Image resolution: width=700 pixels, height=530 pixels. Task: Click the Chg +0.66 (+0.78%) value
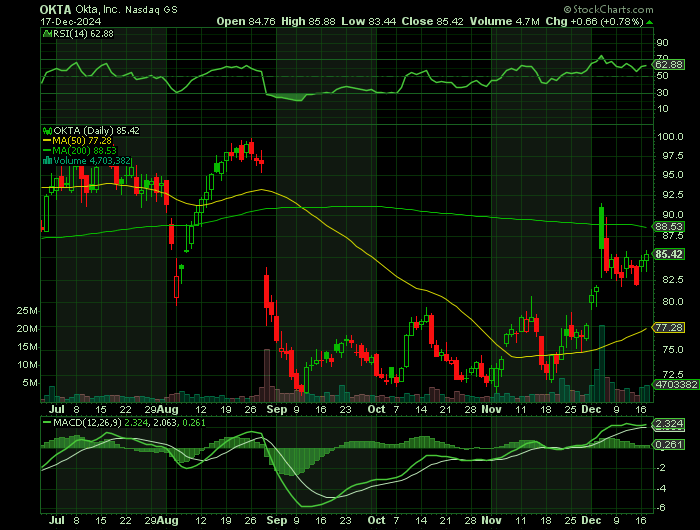[x=594, y=21]
